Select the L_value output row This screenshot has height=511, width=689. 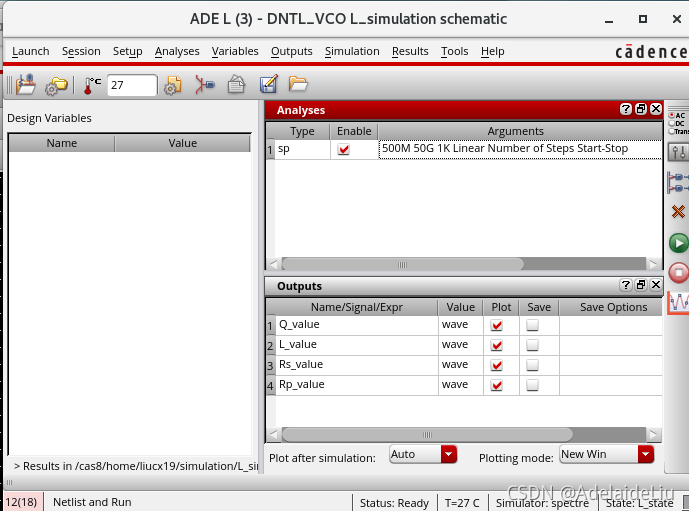pos(464,345)
